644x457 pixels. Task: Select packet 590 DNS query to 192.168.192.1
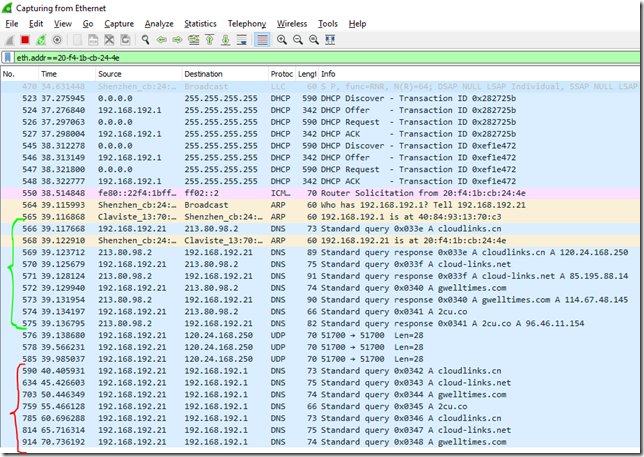pos(320,371)
